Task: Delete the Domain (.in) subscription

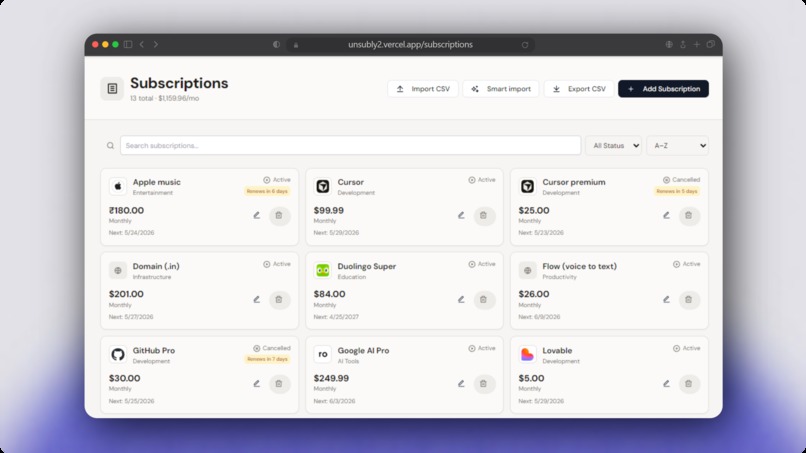Action: 279,299
